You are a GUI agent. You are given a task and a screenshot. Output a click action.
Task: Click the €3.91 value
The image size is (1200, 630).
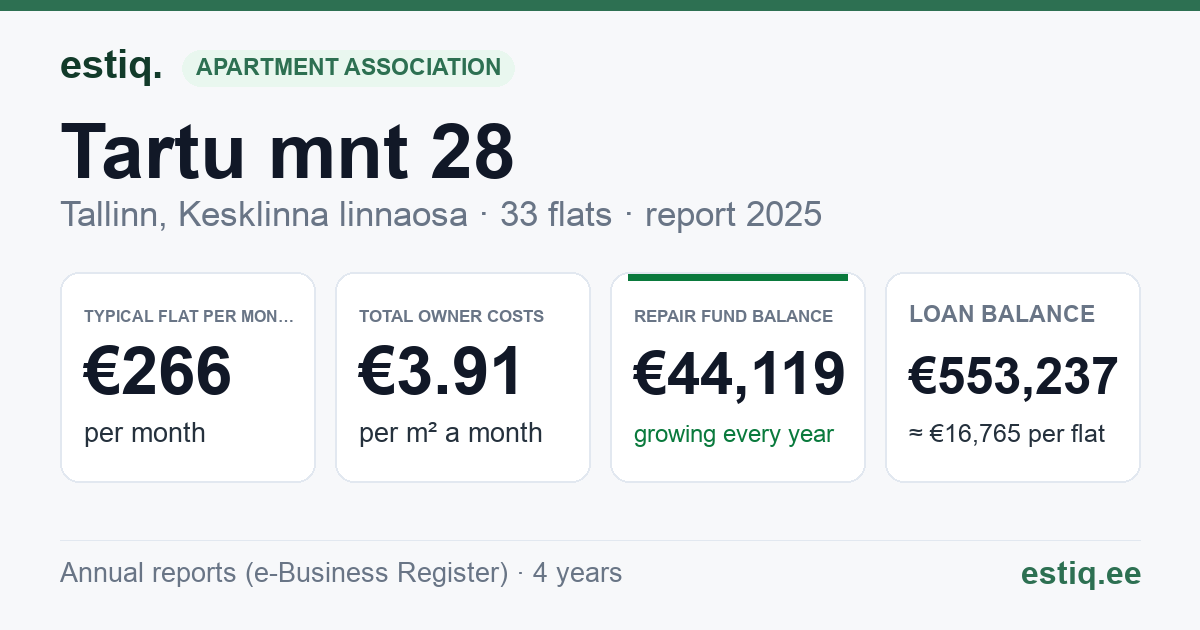pyautogui.click(x=441, y=371)
